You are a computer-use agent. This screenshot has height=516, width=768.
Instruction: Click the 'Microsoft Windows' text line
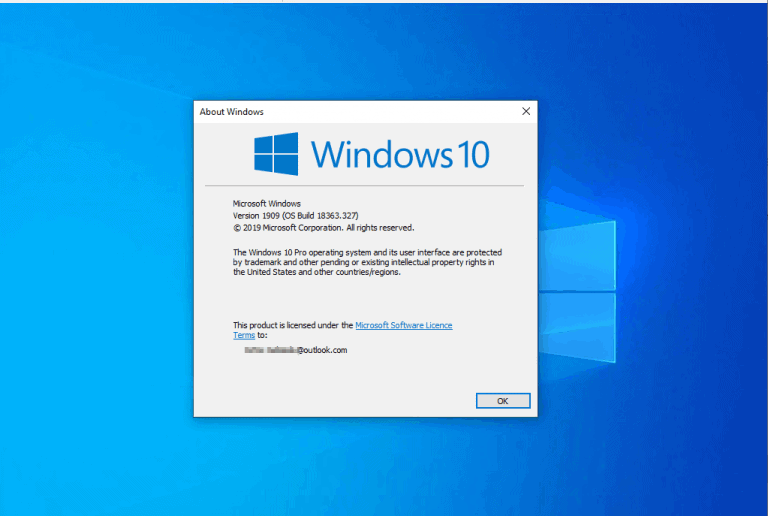click(x=266, y=203)
